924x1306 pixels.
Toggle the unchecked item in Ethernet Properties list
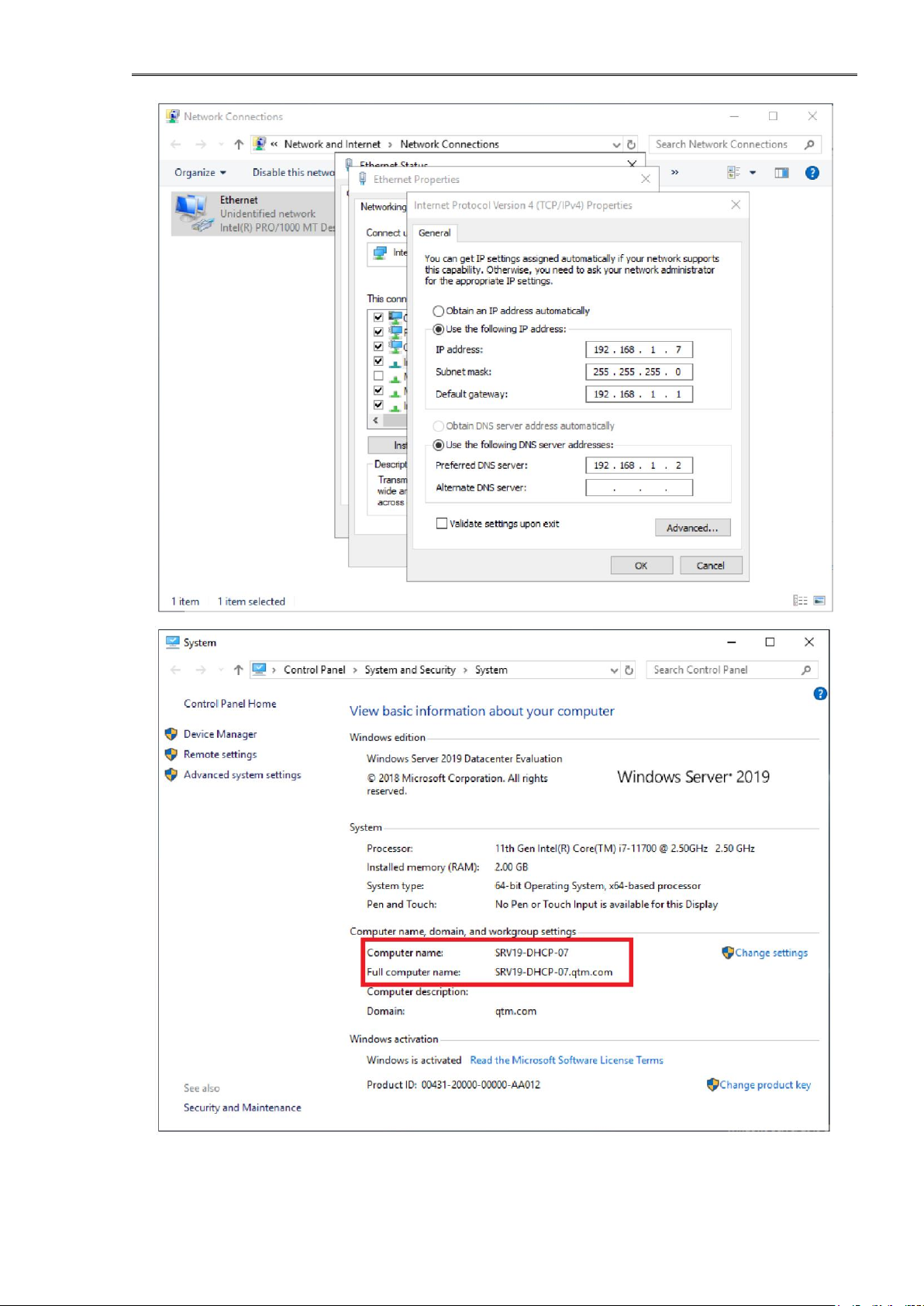(x=378, y=376)
